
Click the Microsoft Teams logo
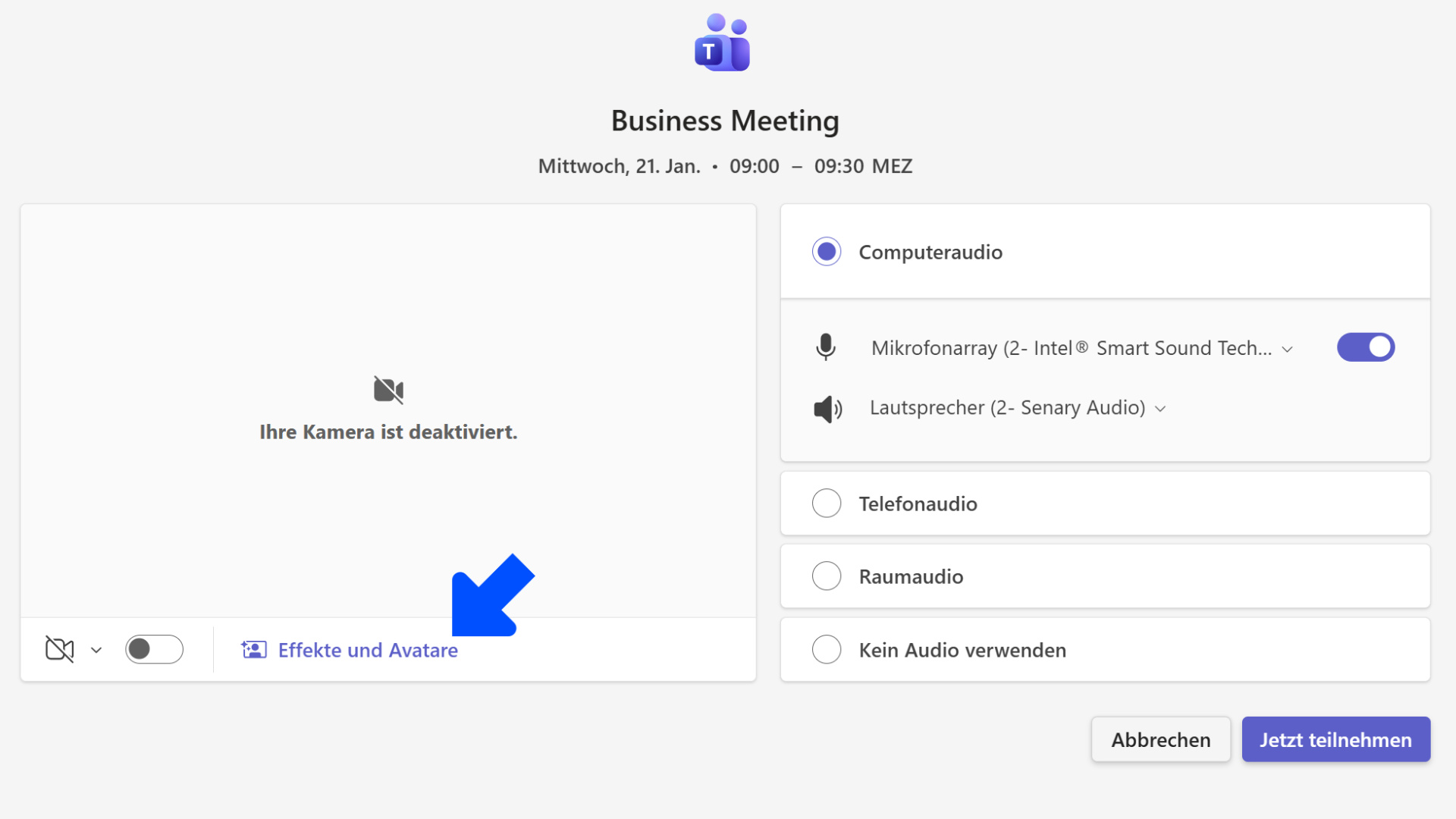[722, 43]
